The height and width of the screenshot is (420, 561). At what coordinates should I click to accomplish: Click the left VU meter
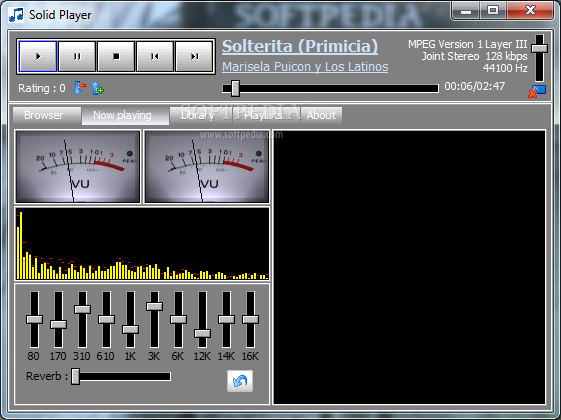click(x=78, y=167)
